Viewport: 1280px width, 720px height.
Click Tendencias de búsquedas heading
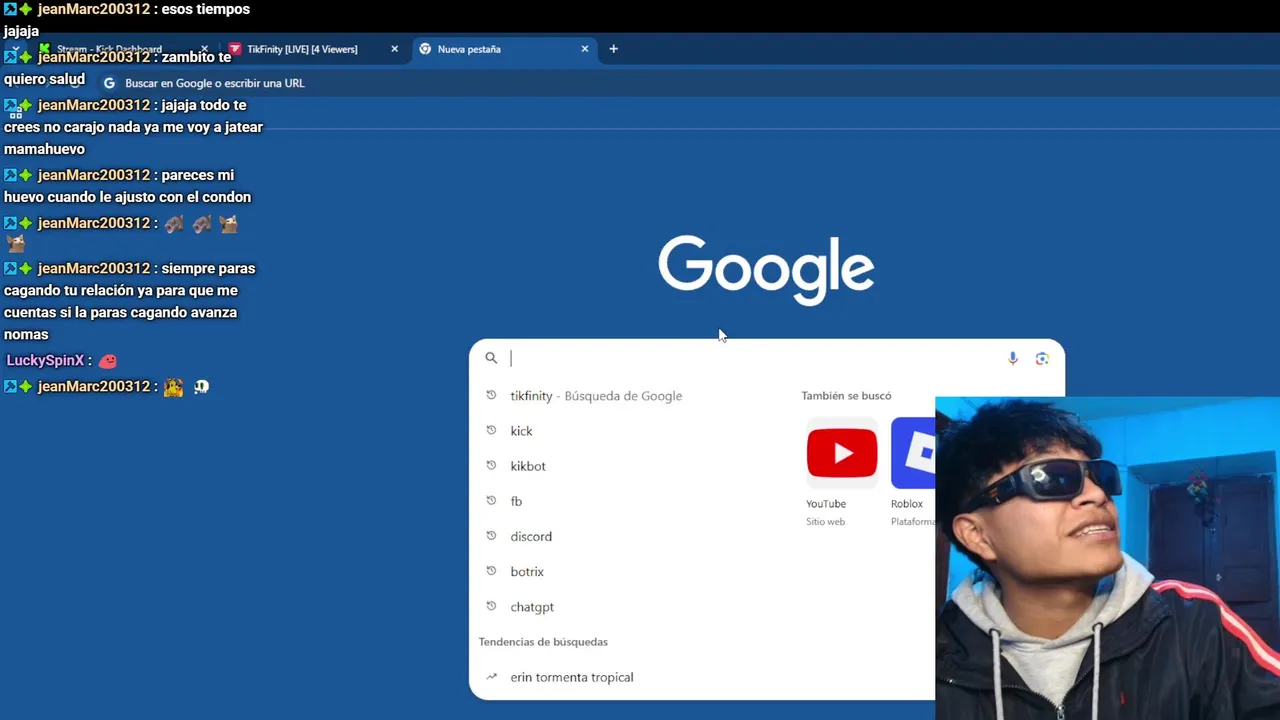point(543,642)
